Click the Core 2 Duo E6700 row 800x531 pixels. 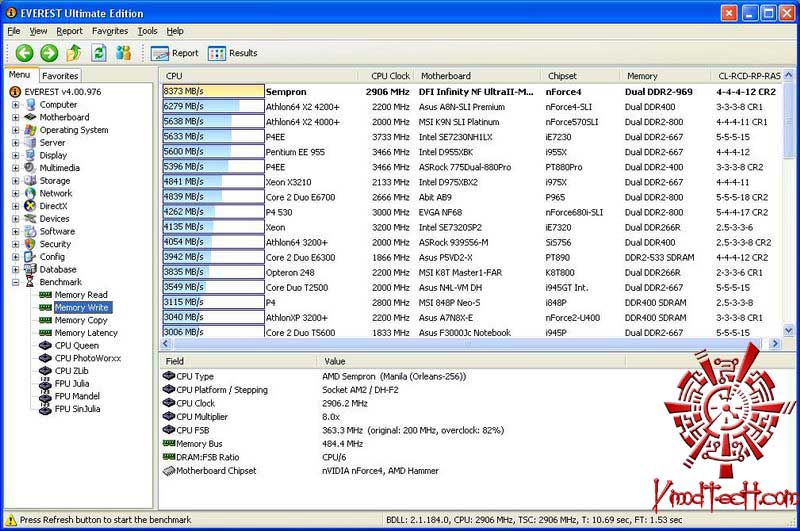pyautogui.click(x=472, y=197)
